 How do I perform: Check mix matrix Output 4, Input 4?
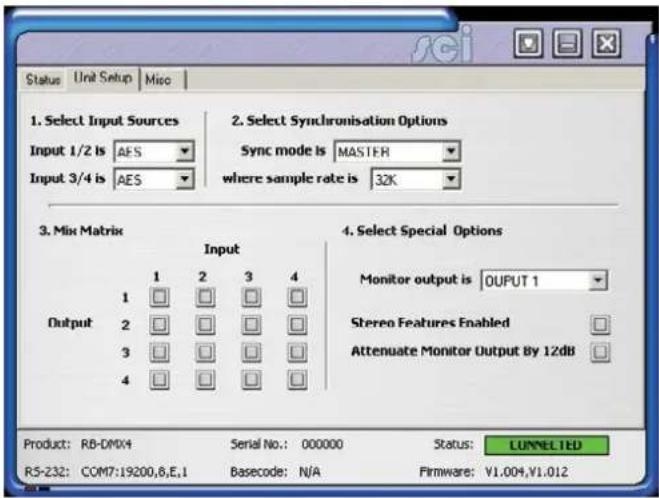coord(297,380)
